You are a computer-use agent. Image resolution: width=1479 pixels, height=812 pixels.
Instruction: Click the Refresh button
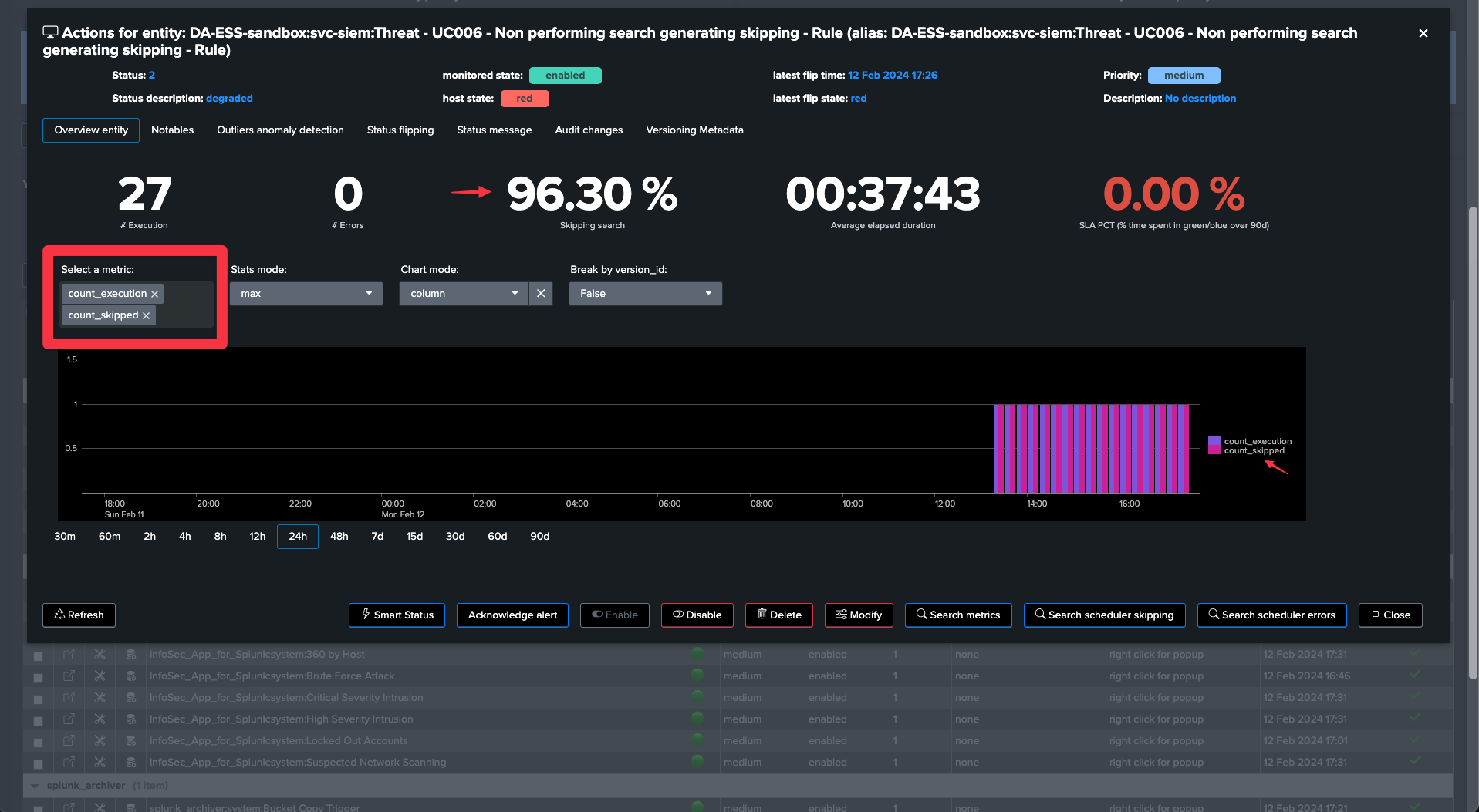coord(79,615)
